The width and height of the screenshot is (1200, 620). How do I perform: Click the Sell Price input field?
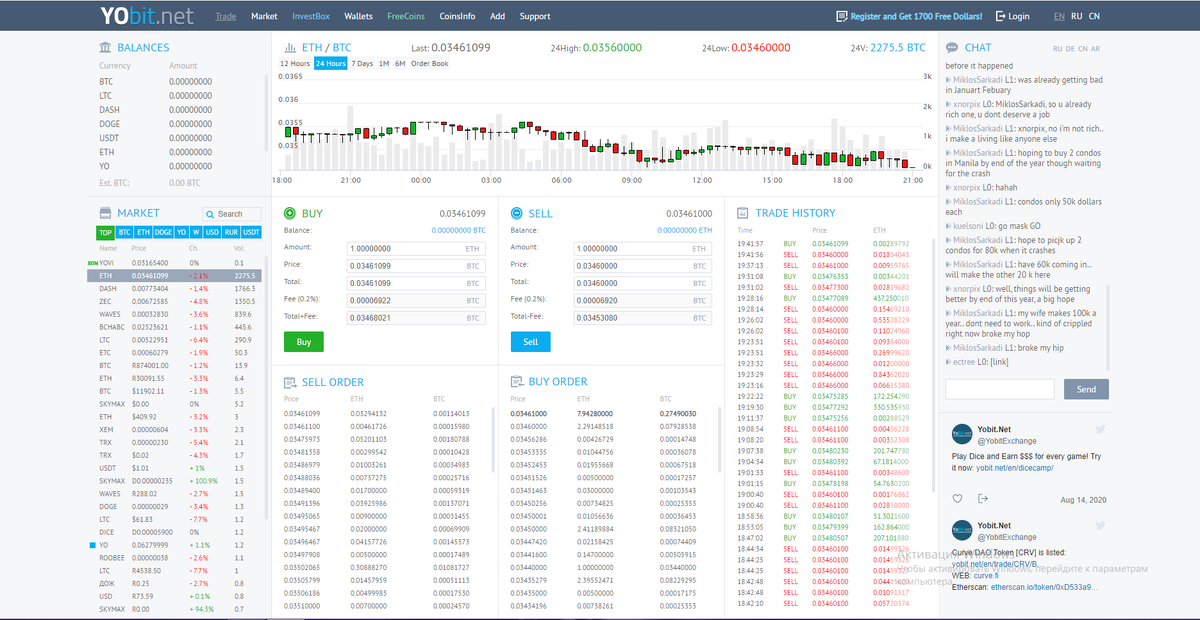click(643, 265)
